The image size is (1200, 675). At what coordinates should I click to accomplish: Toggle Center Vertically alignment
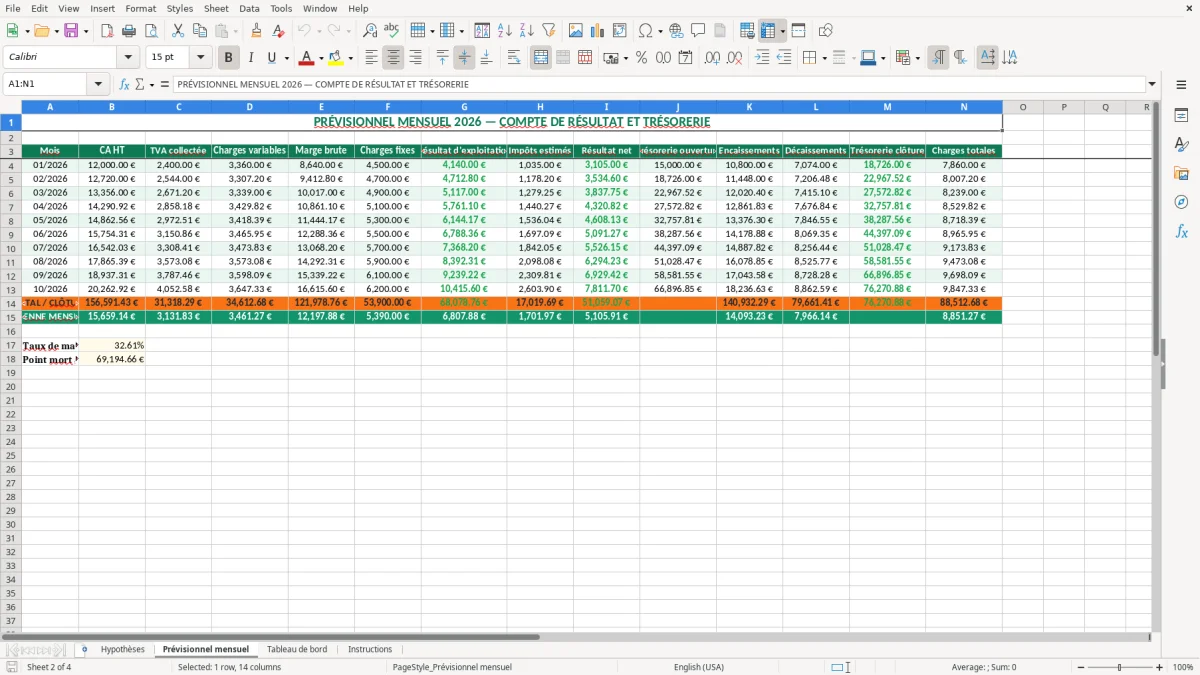(x=464, y=58)
